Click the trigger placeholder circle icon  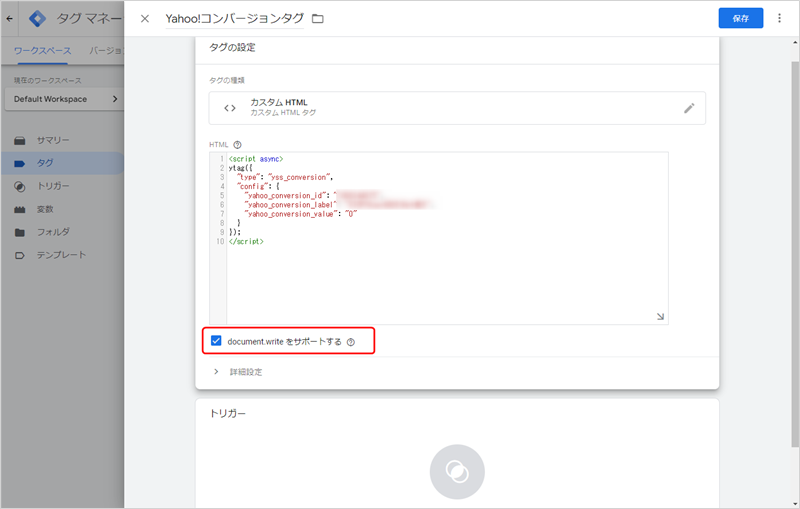coord(457,472)
